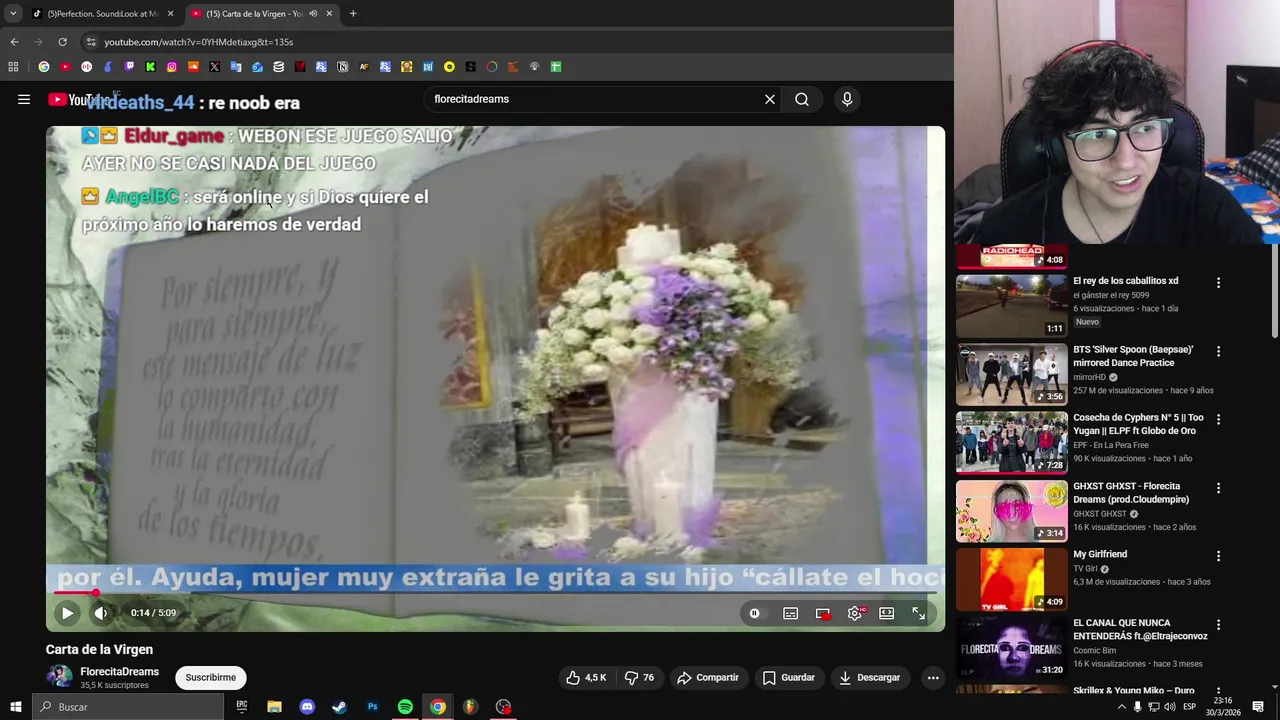
Task: Toggle subtitles in the video player
Action: pyautogui.click(x=790, y=613)
